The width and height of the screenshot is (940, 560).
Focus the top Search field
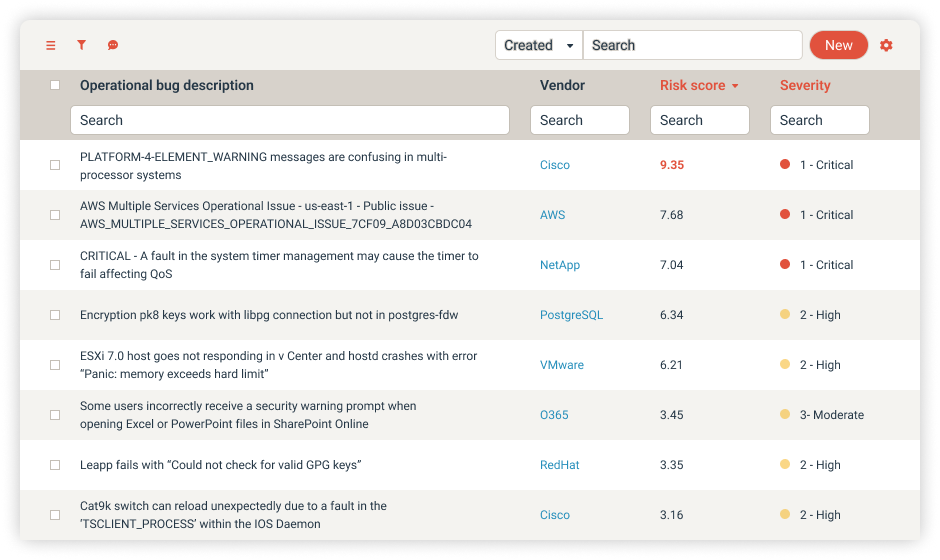tap(692, 45)
